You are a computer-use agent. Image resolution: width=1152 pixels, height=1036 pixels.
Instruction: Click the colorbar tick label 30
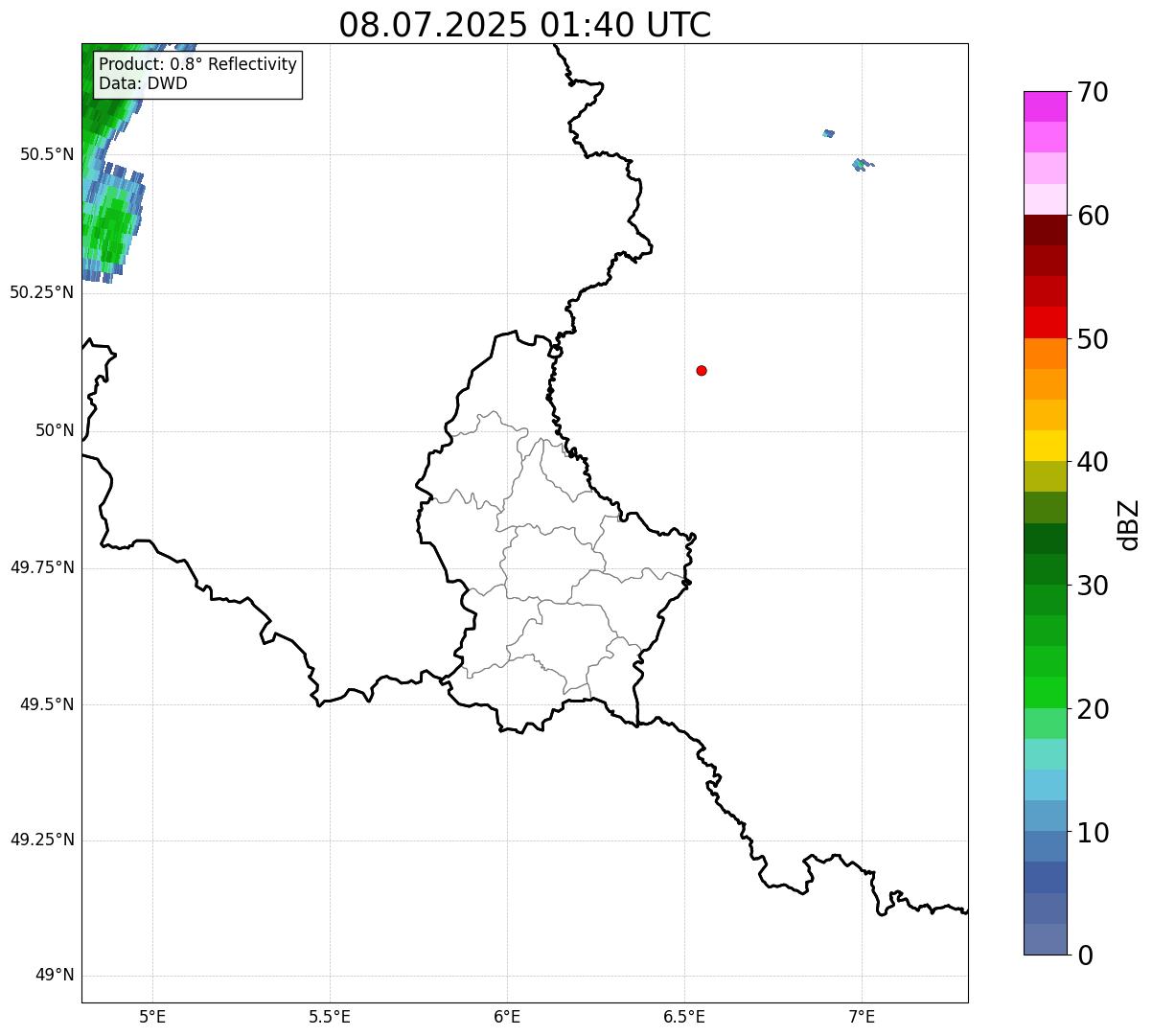[x=1093, y=586]
